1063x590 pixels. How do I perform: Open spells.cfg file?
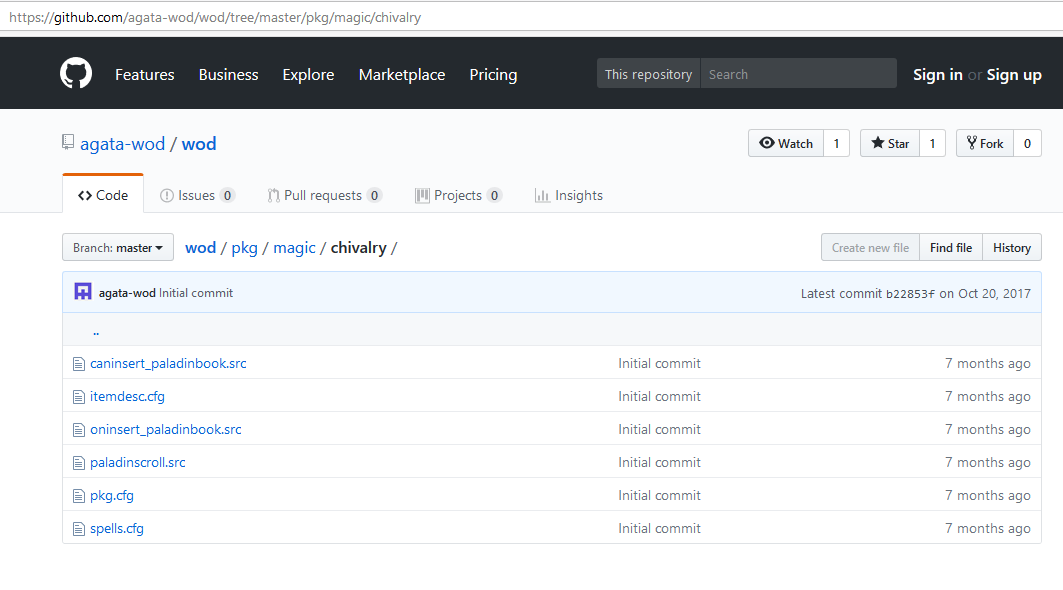117,528
